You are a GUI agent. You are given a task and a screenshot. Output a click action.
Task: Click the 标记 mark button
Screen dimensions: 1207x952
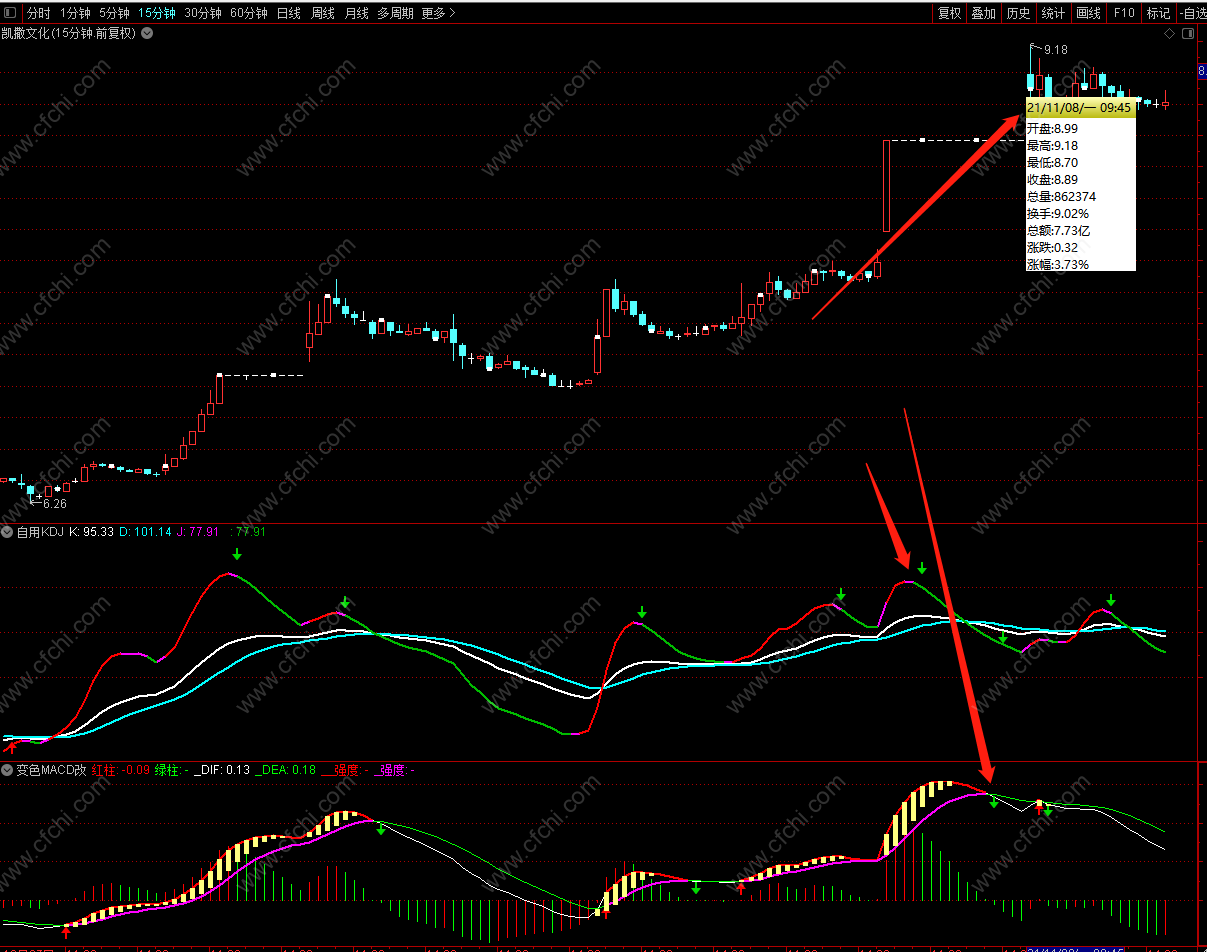click(x=1158, y=13)
